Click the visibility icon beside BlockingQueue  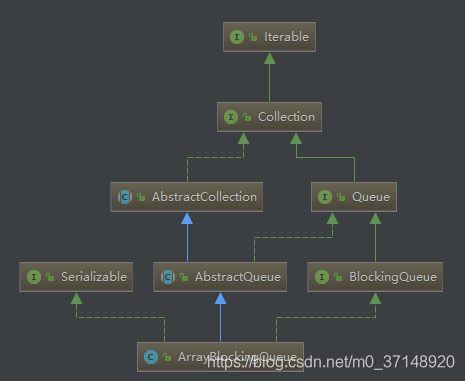click(338, 277)
